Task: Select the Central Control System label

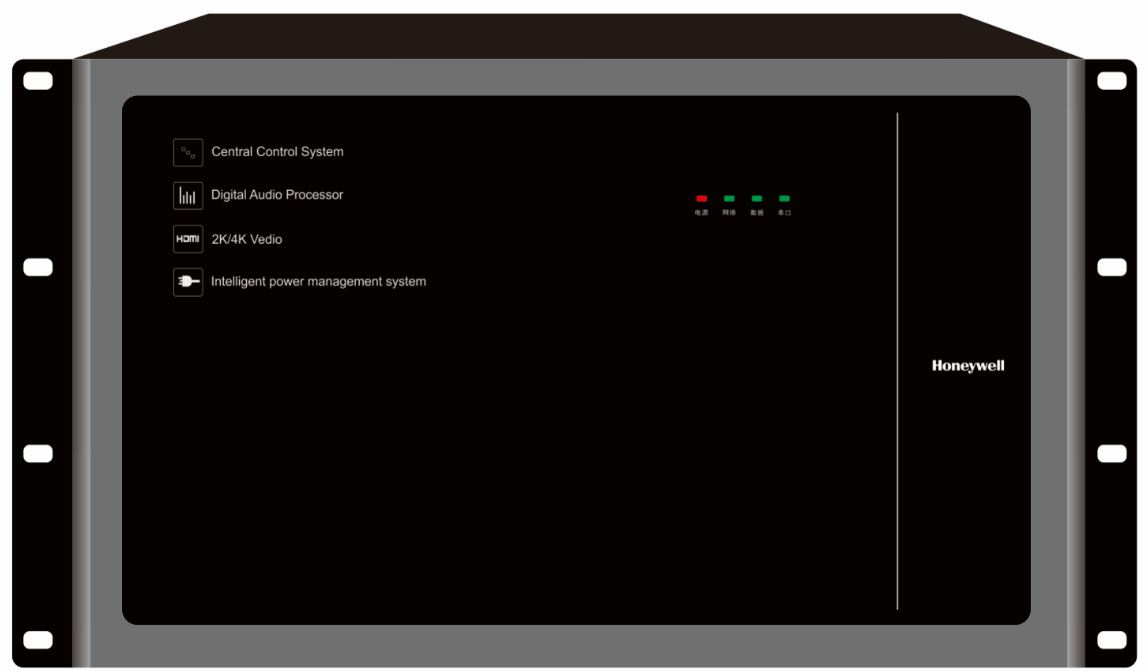Action: [x=277, y=152]
